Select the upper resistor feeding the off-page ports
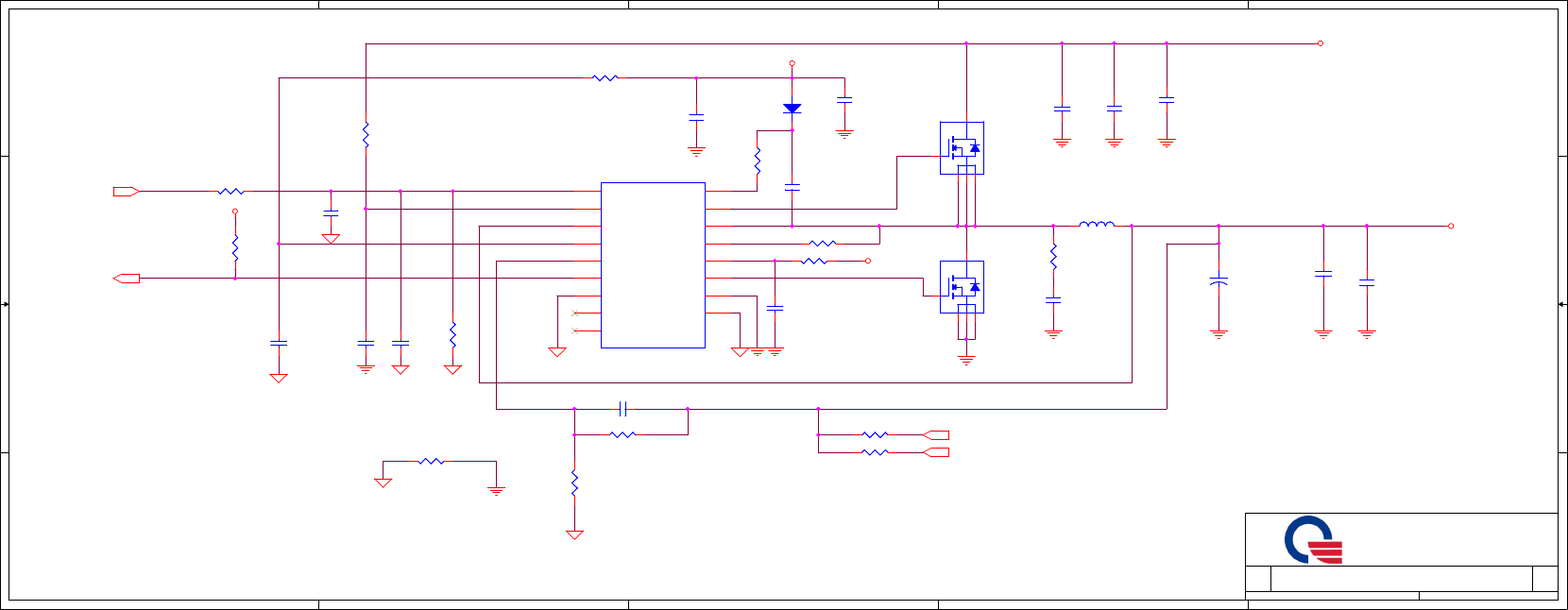Viewport: 1568px width, 610px height. pyautogui.click(x=876, y=435)
